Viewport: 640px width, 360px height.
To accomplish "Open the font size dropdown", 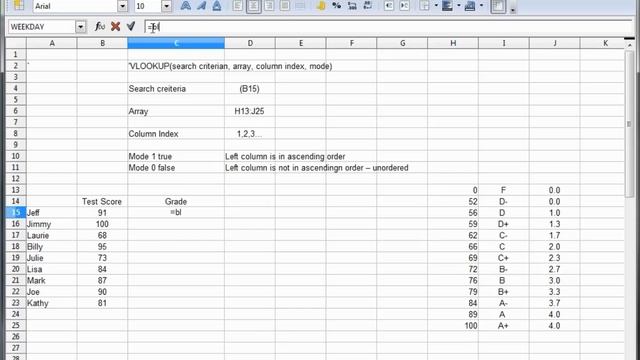I will click(166, 6).
